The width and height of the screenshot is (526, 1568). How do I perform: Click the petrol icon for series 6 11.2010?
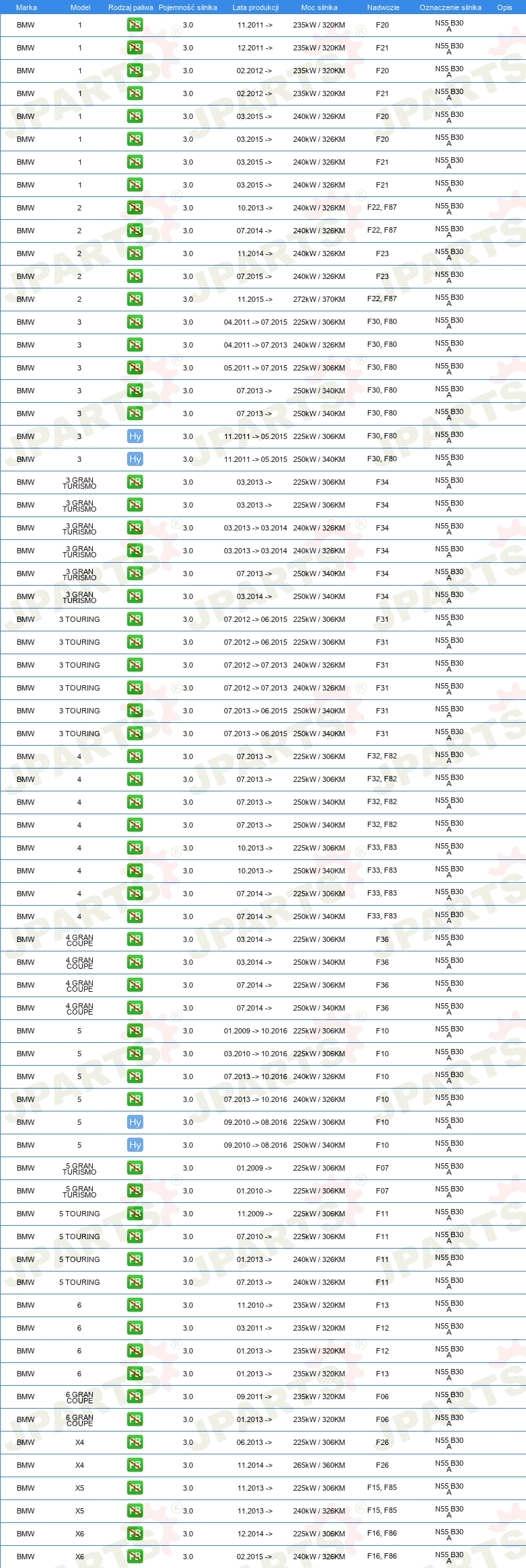pyautogui.click(x=135, y=1305)
